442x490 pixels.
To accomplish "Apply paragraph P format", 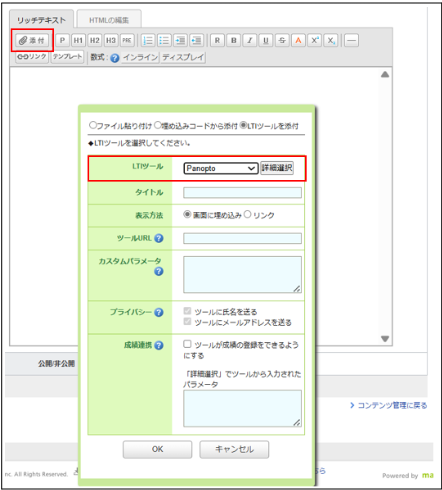I will click(62, 40).
